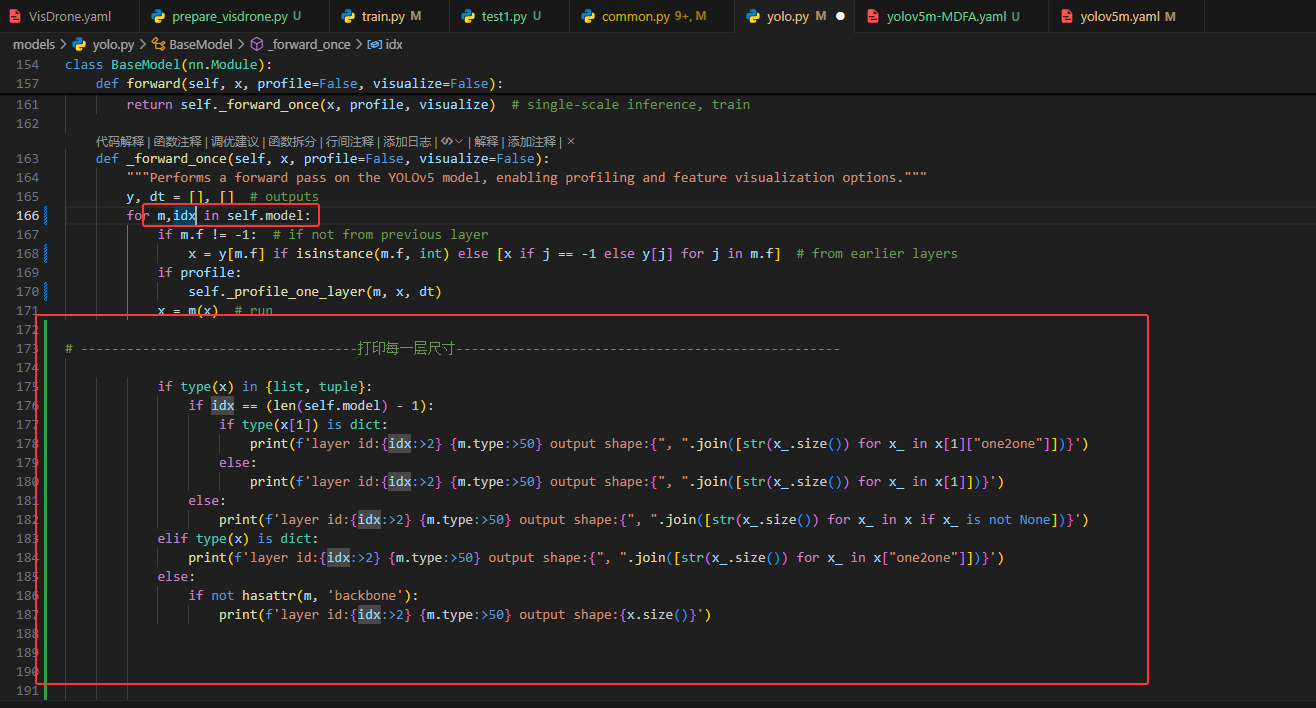Click the idx variable symbol icon in breadcrumb
Image resolution: width=1316 pixels, height=708 pixels.
point(373,44)
